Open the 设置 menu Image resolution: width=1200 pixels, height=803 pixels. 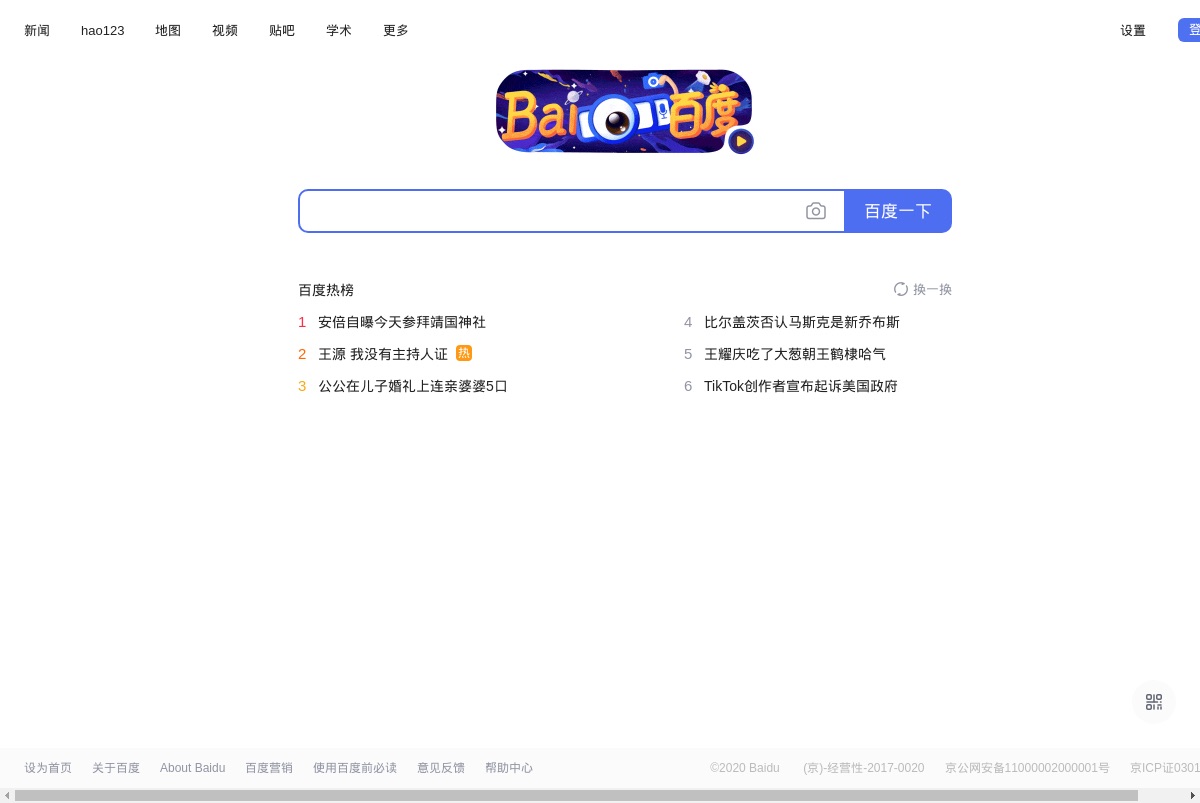[1133, 30]
